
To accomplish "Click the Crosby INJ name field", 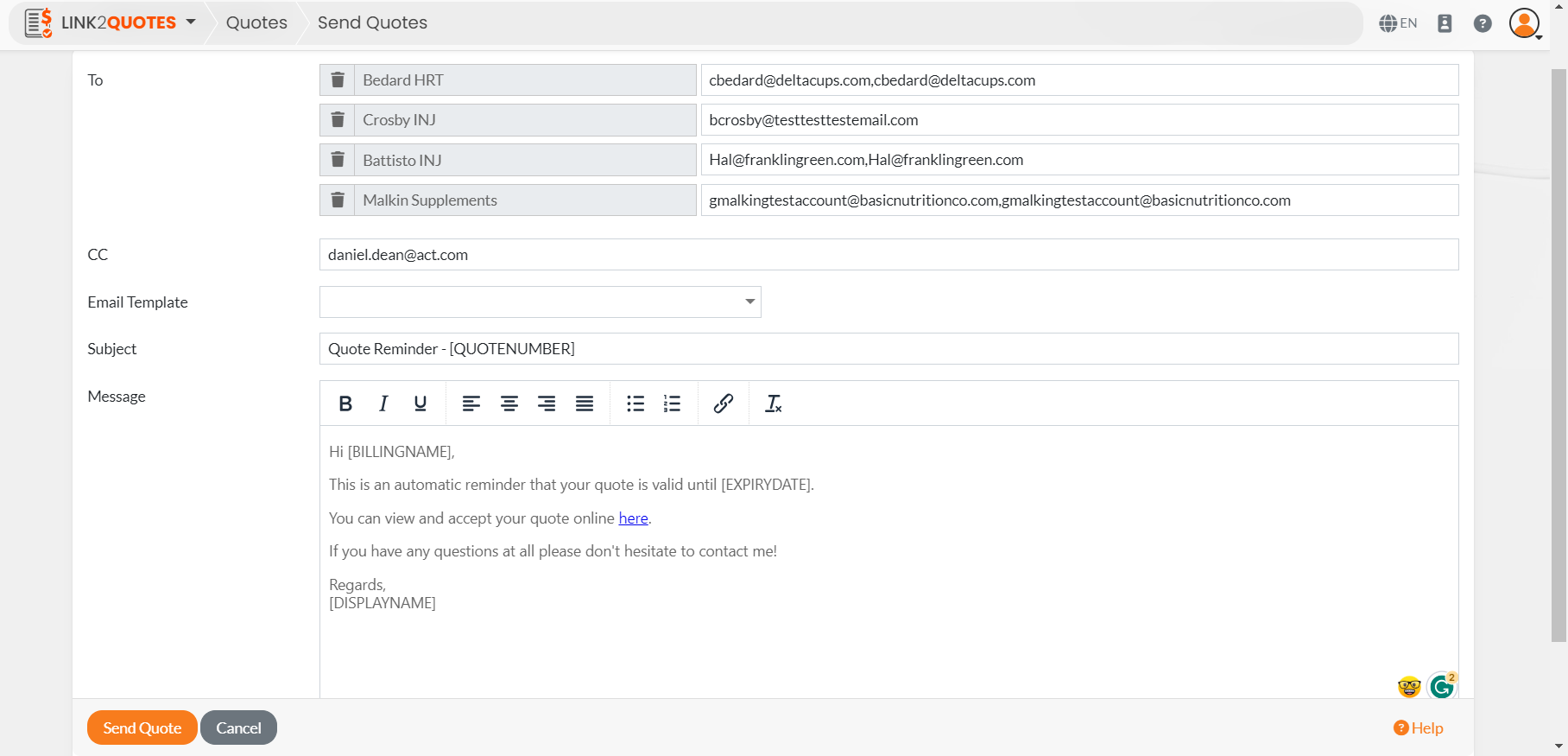I will (x=525, y=120).
